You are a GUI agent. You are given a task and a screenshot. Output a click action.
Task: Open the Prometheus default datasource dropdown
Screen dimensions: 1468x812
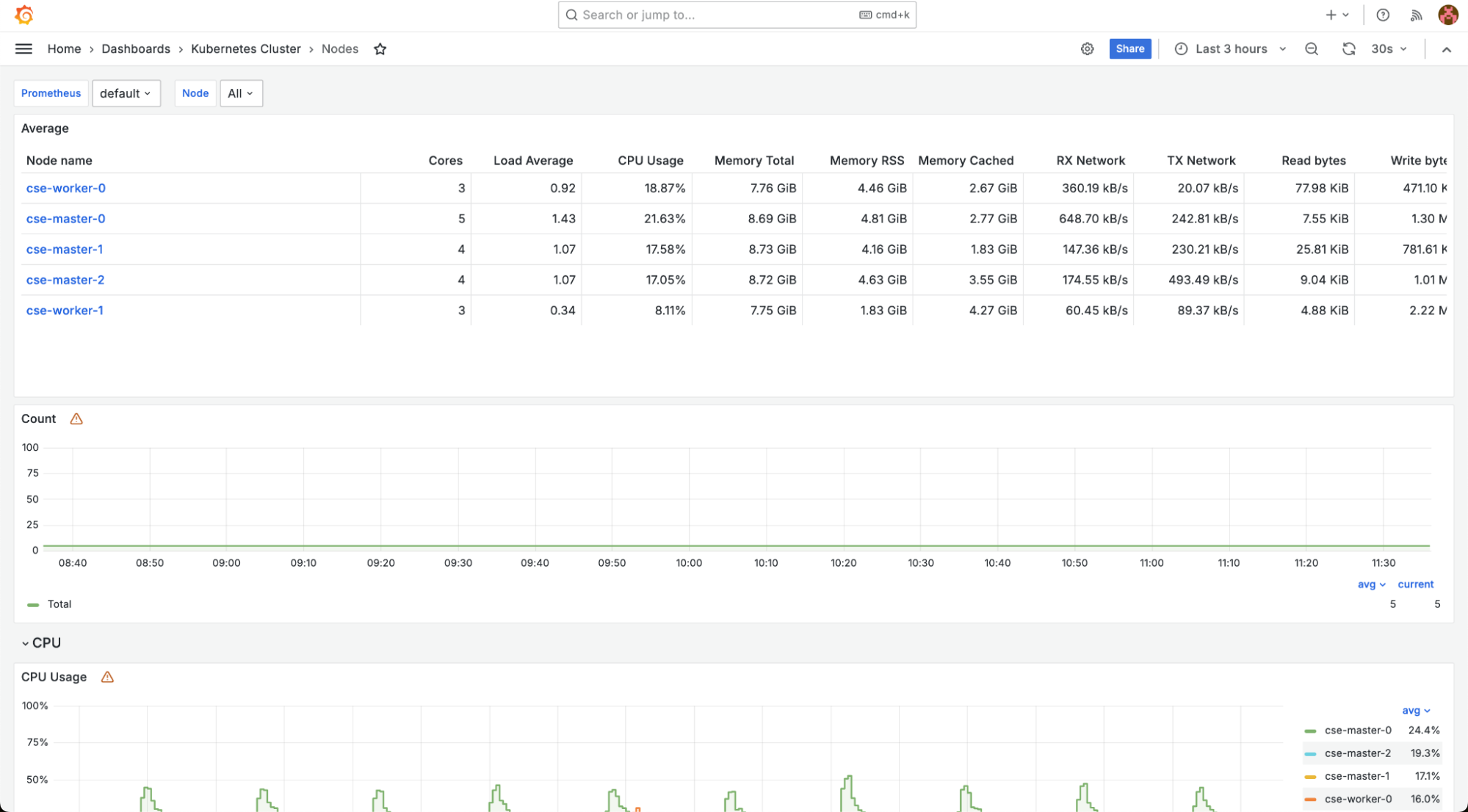pos(126,93)
